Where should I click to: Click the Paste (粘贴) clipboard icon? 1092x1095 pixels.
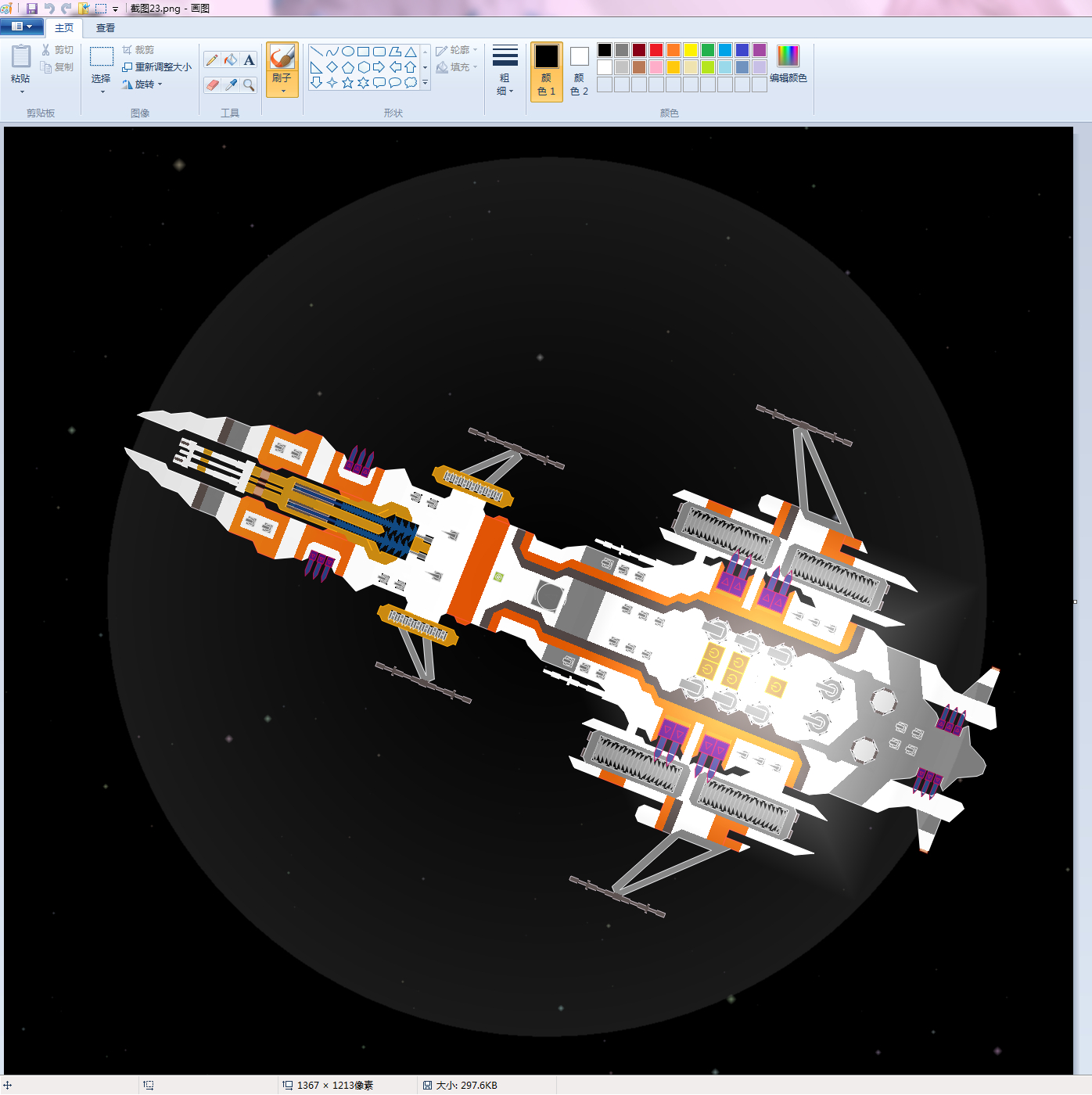21,56
